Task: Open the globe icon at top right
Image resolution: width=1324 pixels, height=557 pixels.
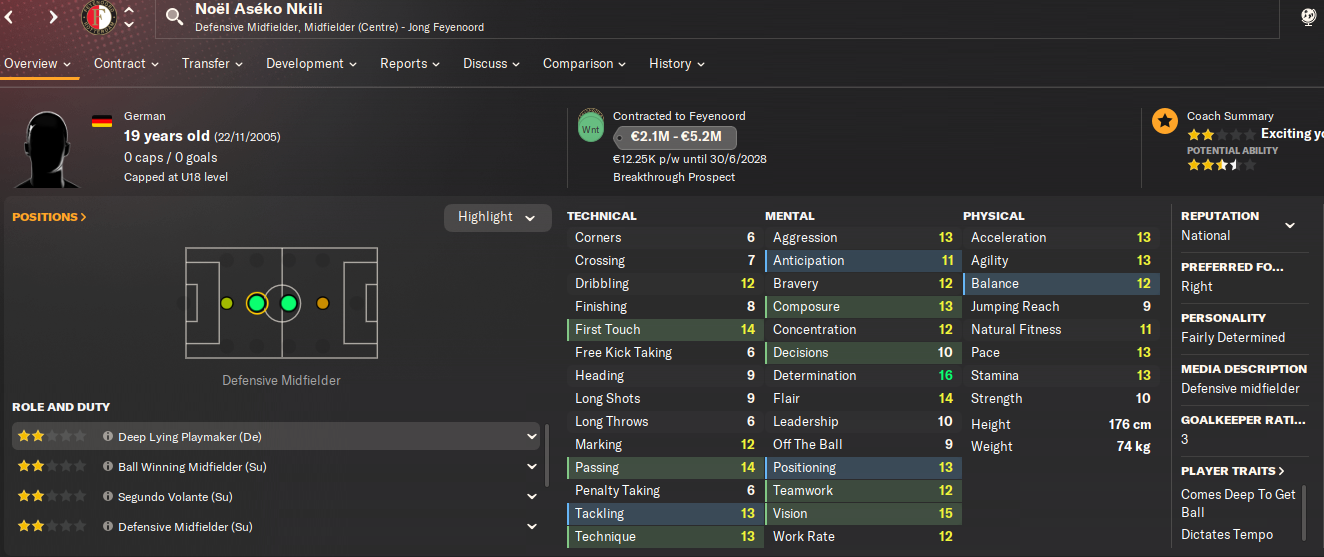Action: tap(1308, 16)
